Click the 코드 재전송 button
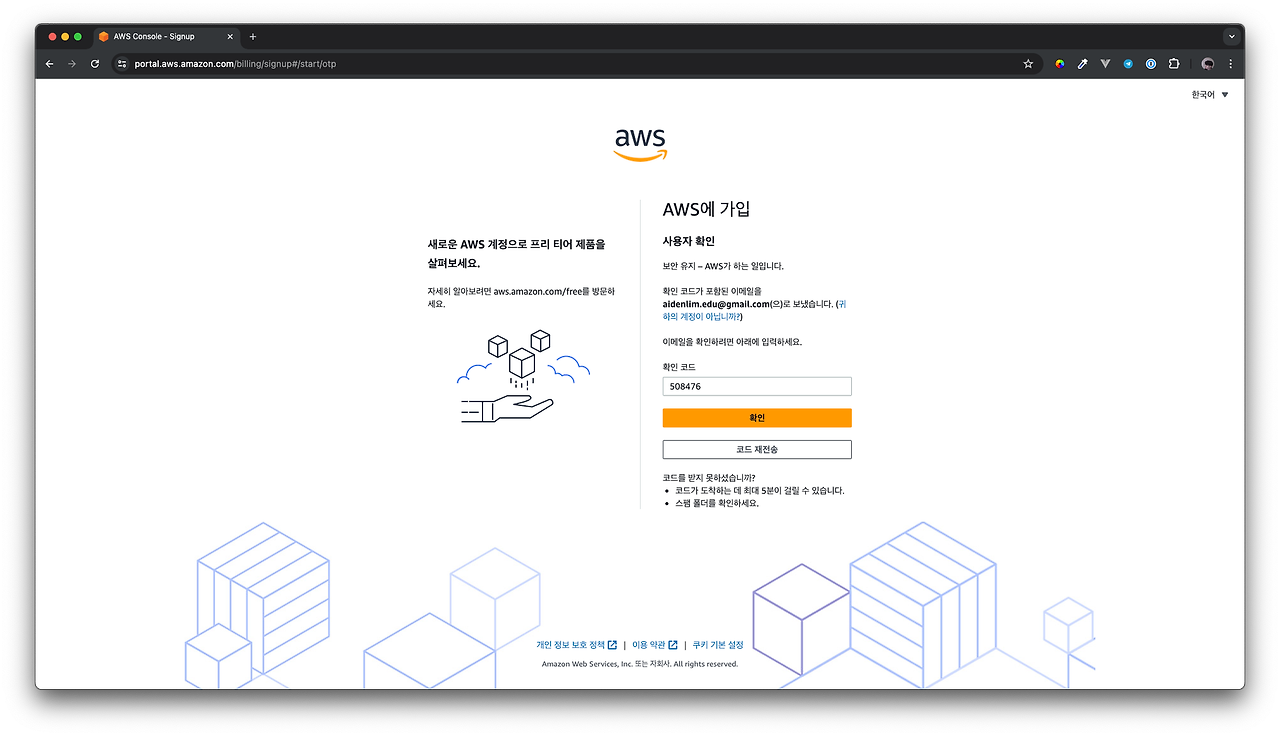 point(757,450)
